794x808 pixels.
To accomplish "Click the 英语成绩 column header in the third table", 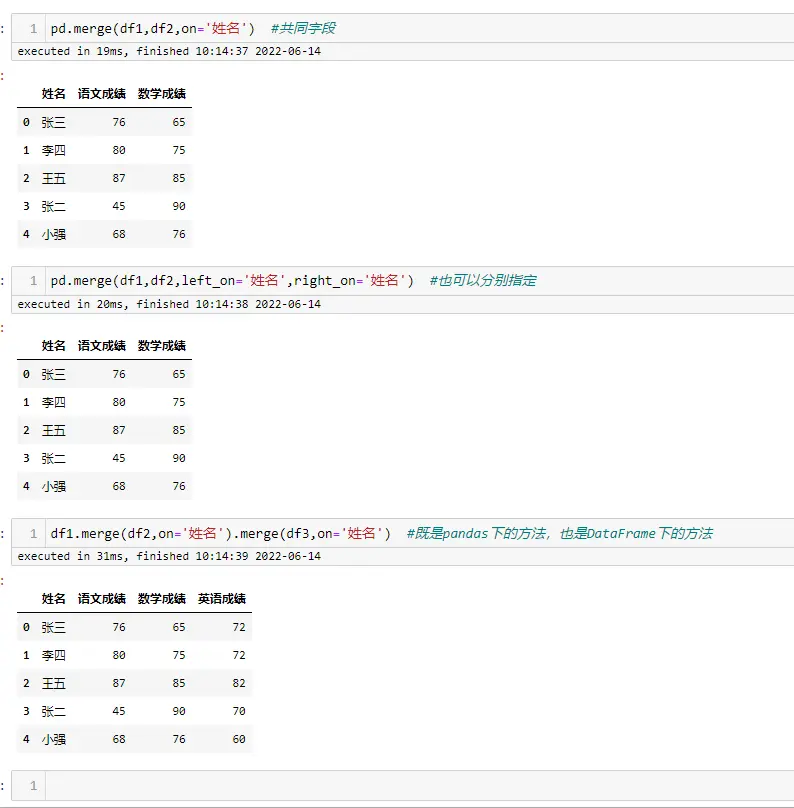I will [222, 599].
